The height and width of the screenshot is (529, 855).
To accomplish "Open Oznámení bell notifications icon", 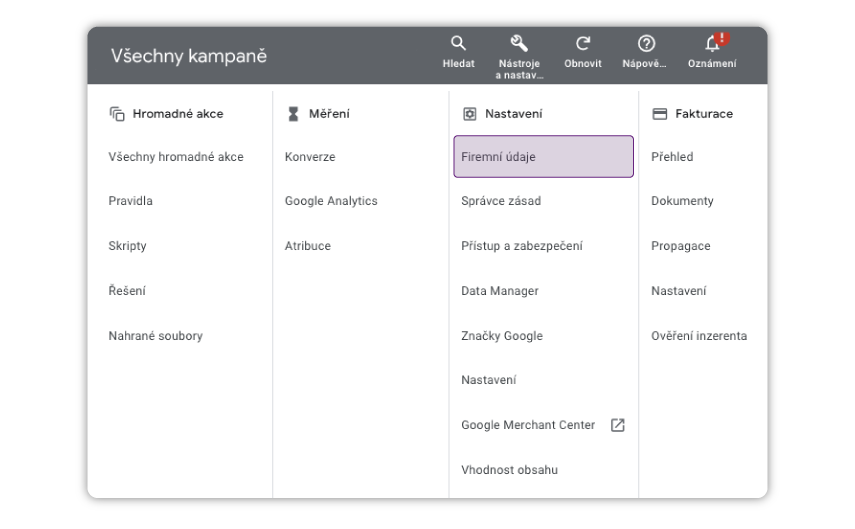I will (x=712, y=43).
